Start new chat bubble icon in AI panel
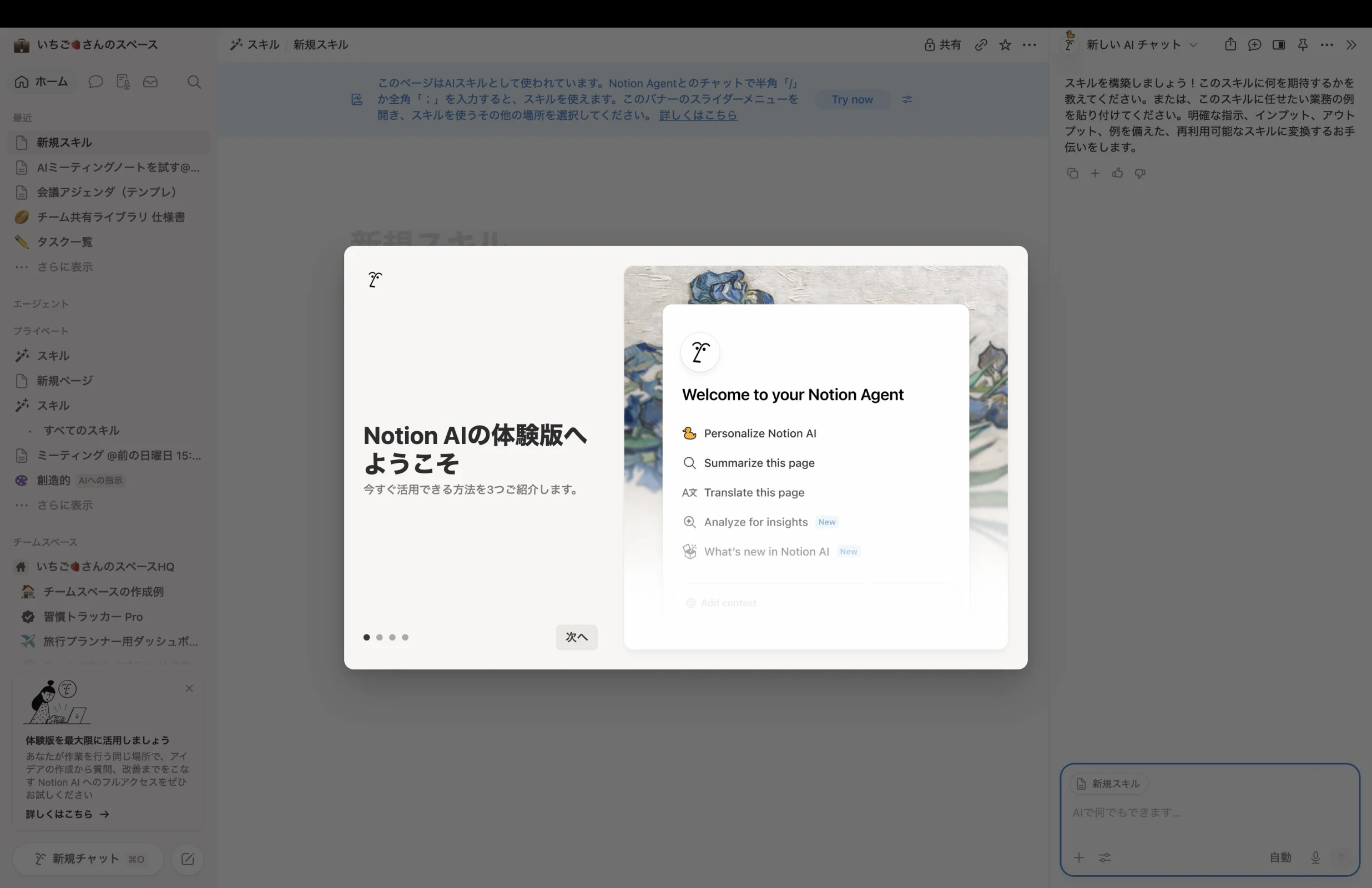Viewport: 1372px width, 888px height. click(1254, 44)
